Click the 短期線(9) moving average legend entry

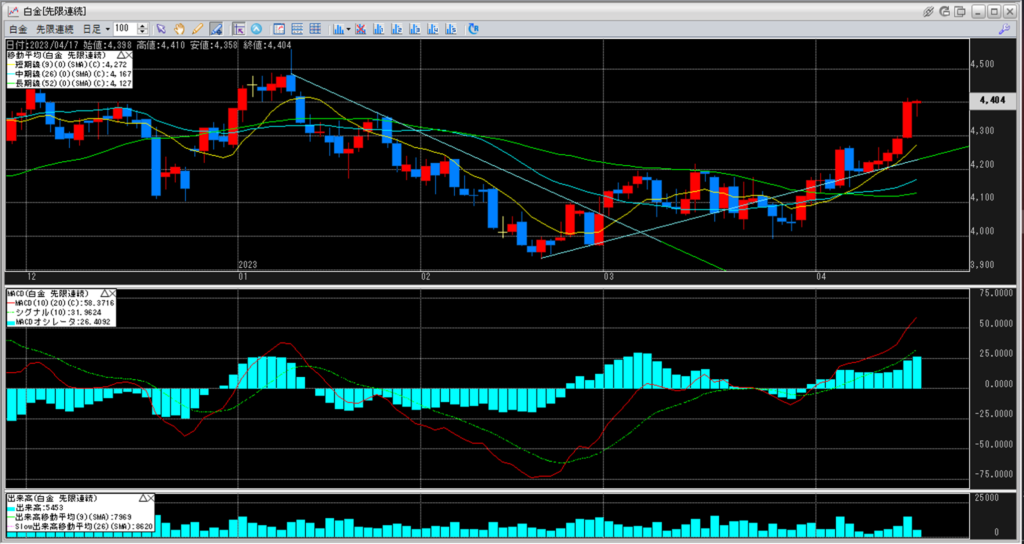coord(69,65)
